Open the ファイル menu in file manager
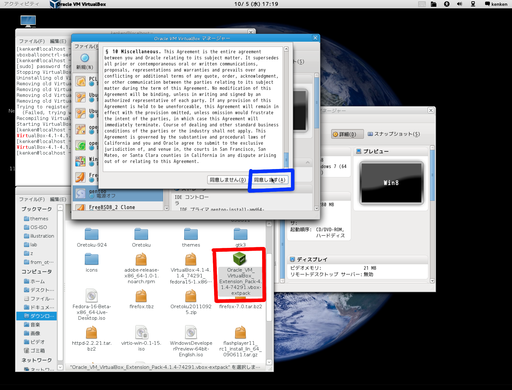The image size is (512, 390). click(32, 199)
